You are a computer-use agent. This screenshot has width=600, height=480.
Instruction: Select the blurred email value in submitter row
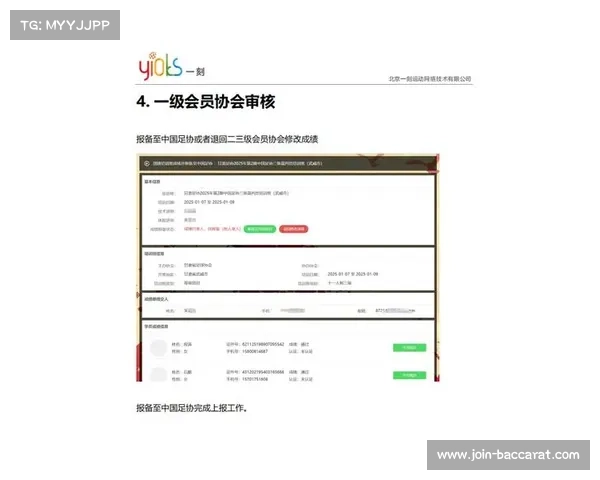[395, 311]
